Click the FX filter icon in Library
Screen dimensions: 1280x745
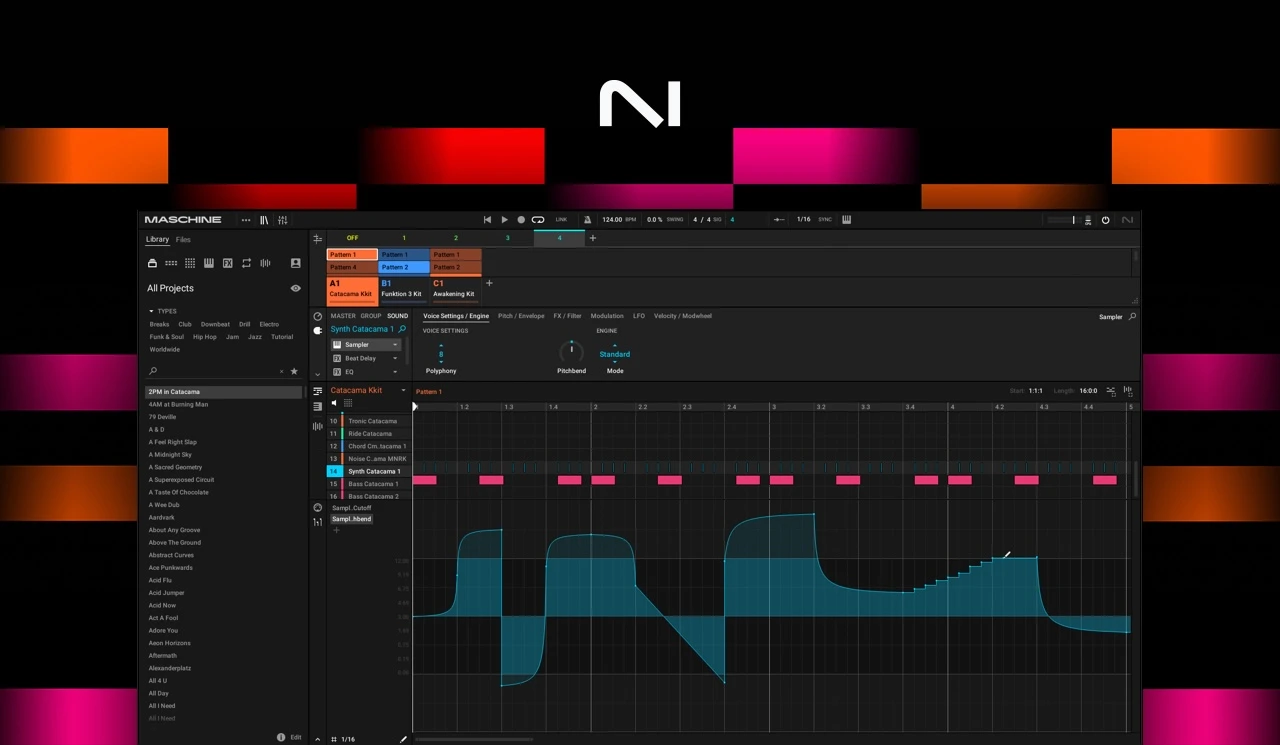point(227,263)
